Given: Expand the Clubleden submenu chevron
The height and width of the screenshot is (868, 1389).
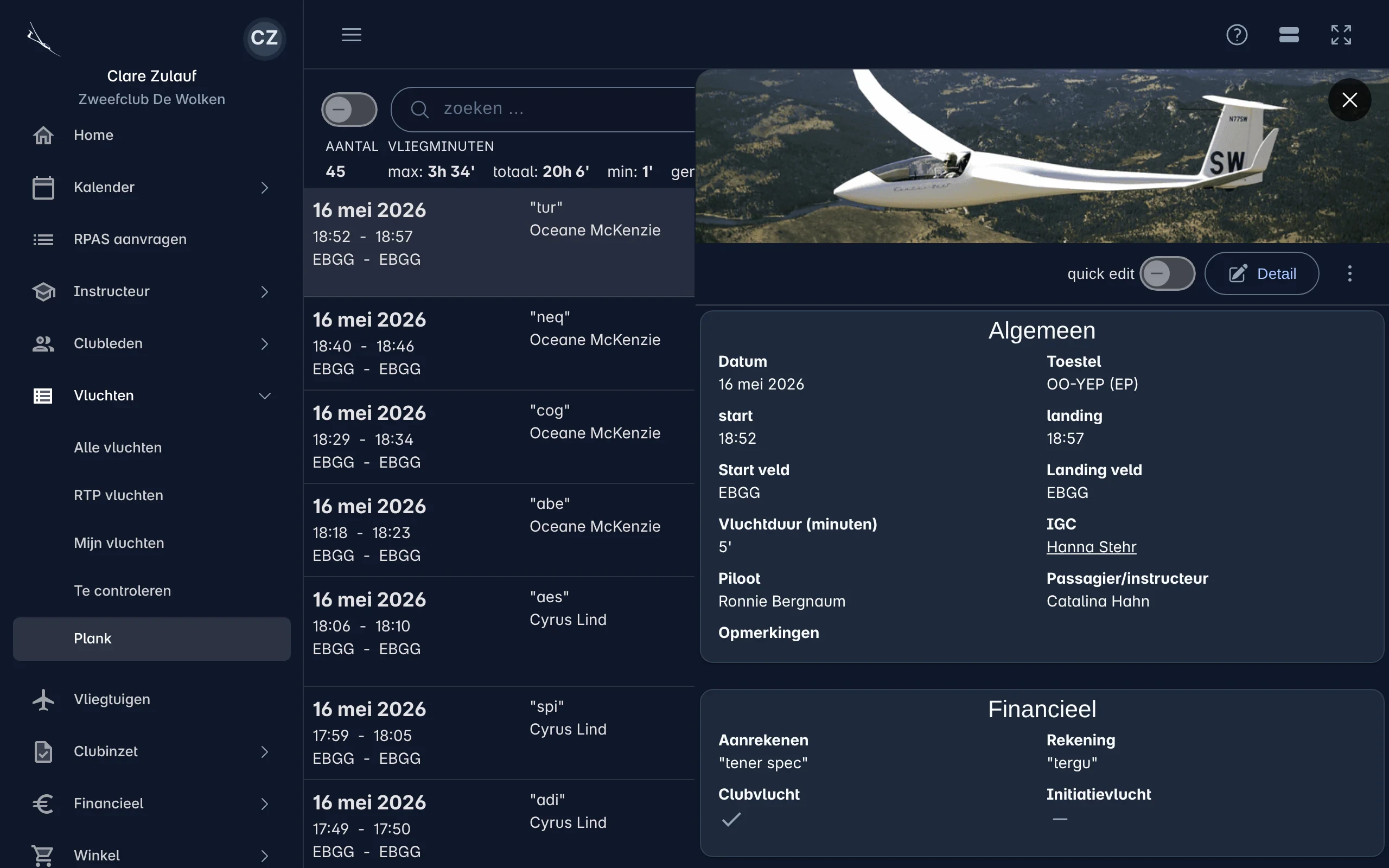Looking at the screenshot, I should 265,344.
